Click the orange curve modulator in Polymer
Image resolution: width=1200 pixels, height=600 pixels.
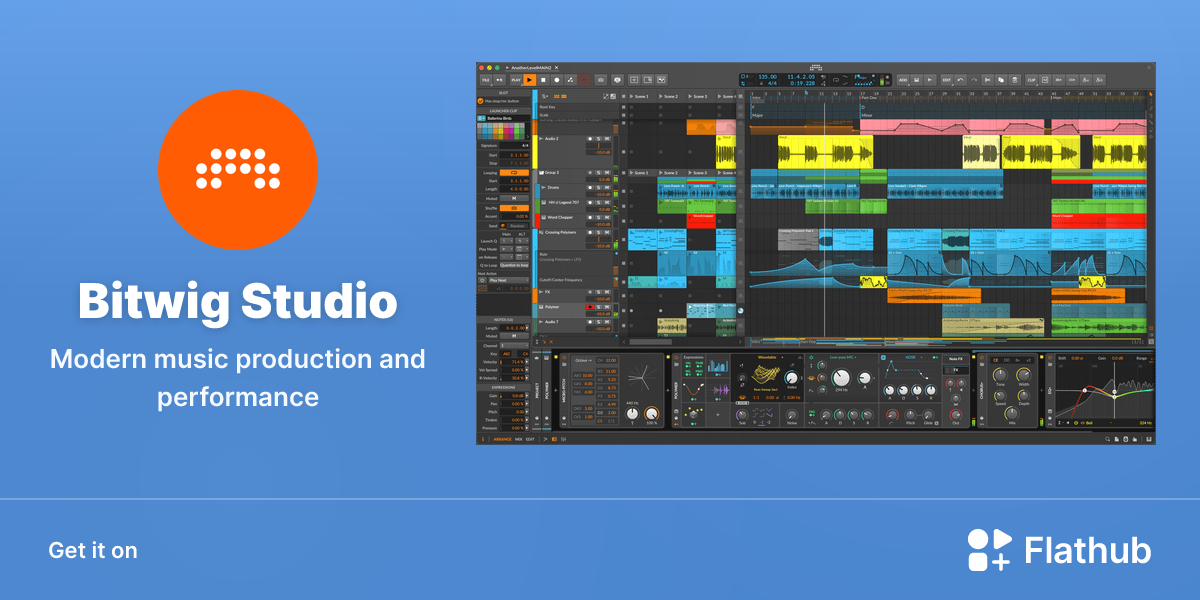693,390
